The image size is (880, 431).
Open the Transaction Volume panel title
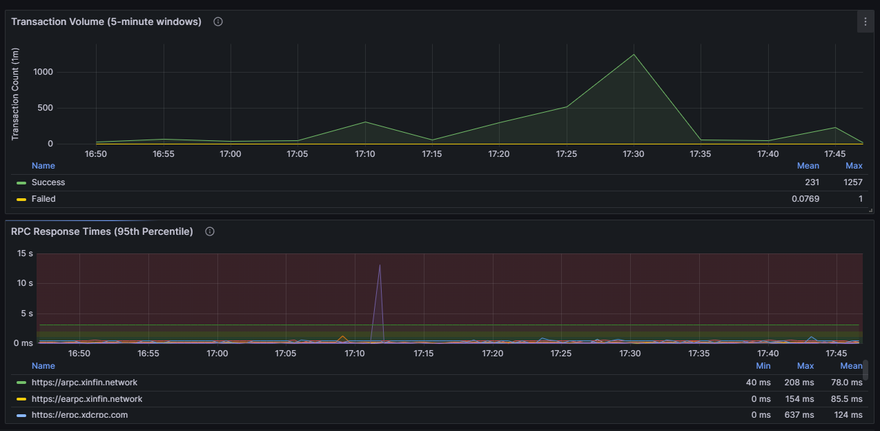pyautogui.click(x=105, y=21)
